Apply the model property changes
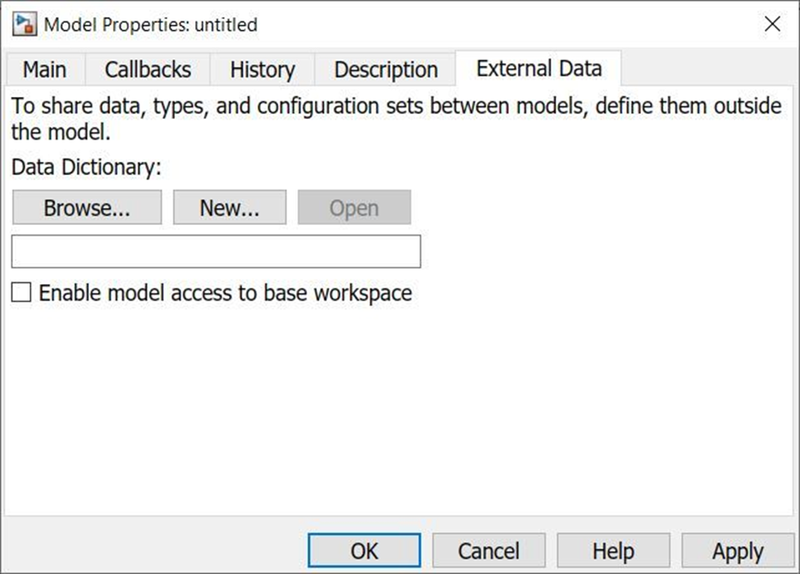The height and width of the screenshot is (574, 800). 738,551
